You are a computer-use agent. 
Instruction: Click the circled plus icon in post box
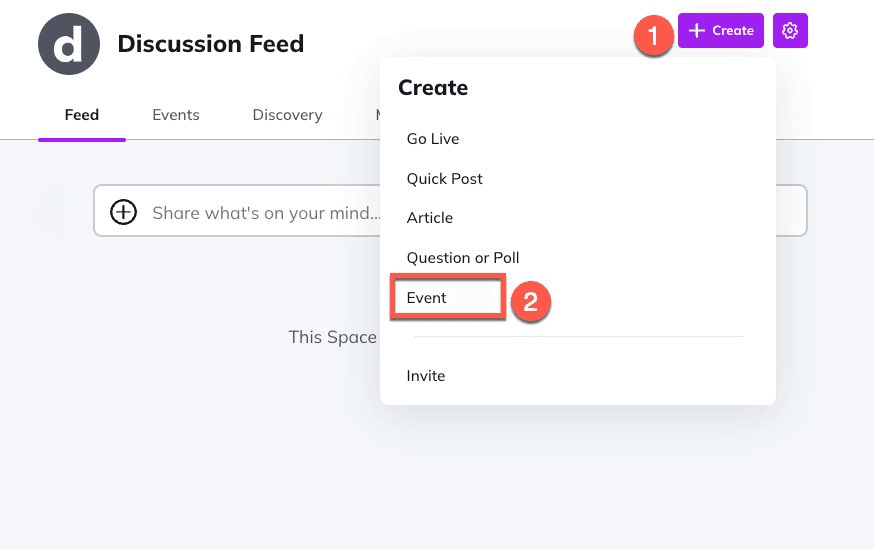pyautogui.click(x=123, y=212)
